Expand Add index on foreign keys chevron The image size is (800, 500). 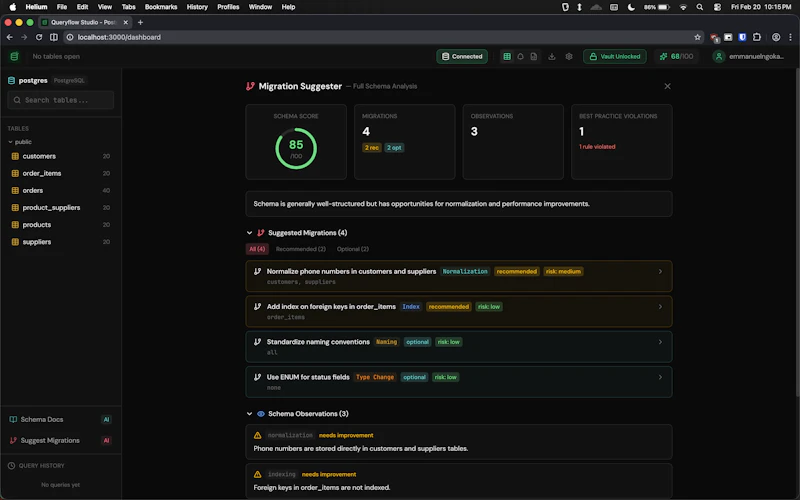pyautogui.click(x=660, y=307)
